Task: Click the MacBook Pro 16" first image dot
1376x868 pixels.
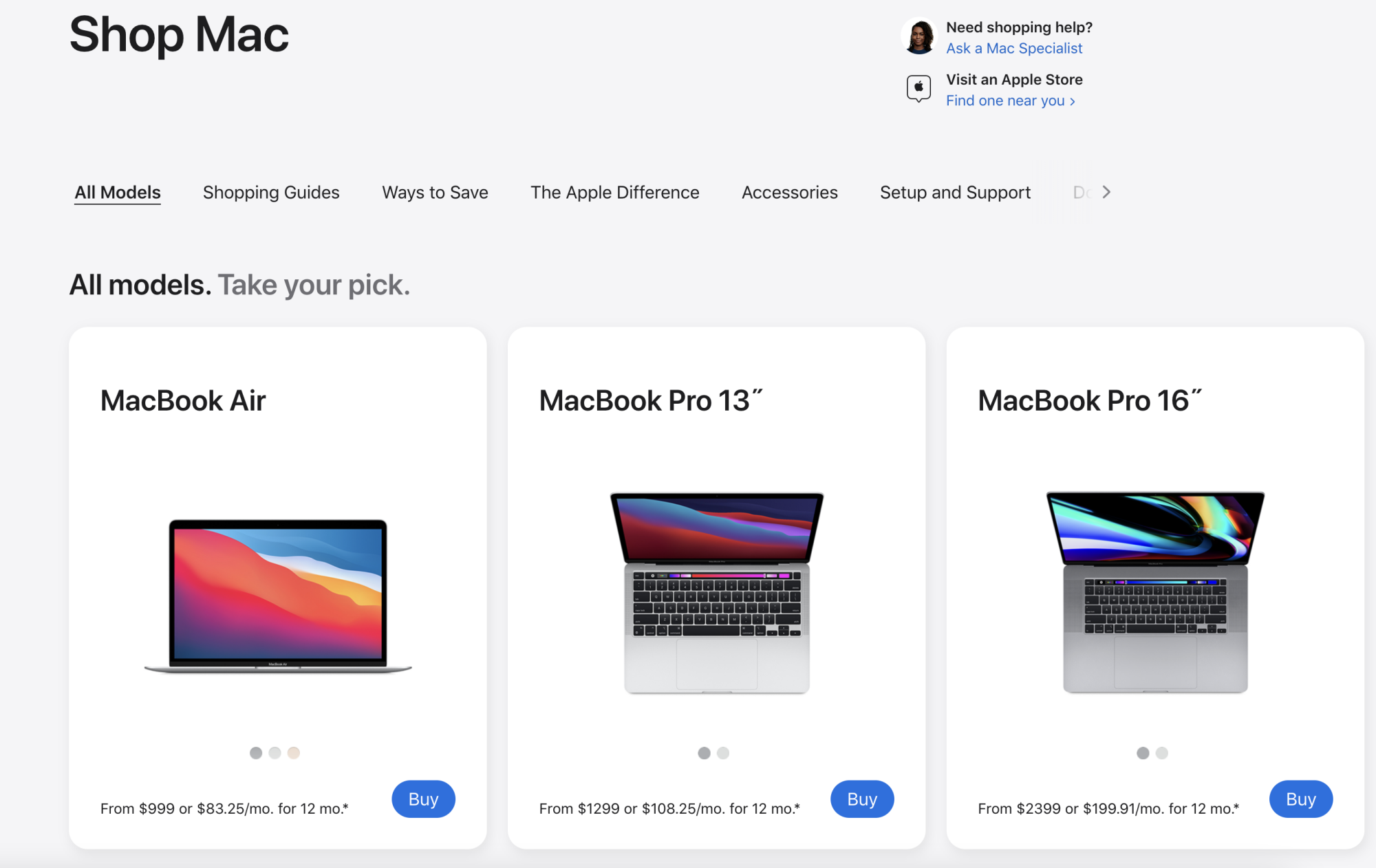Action: coord(1142,753)
